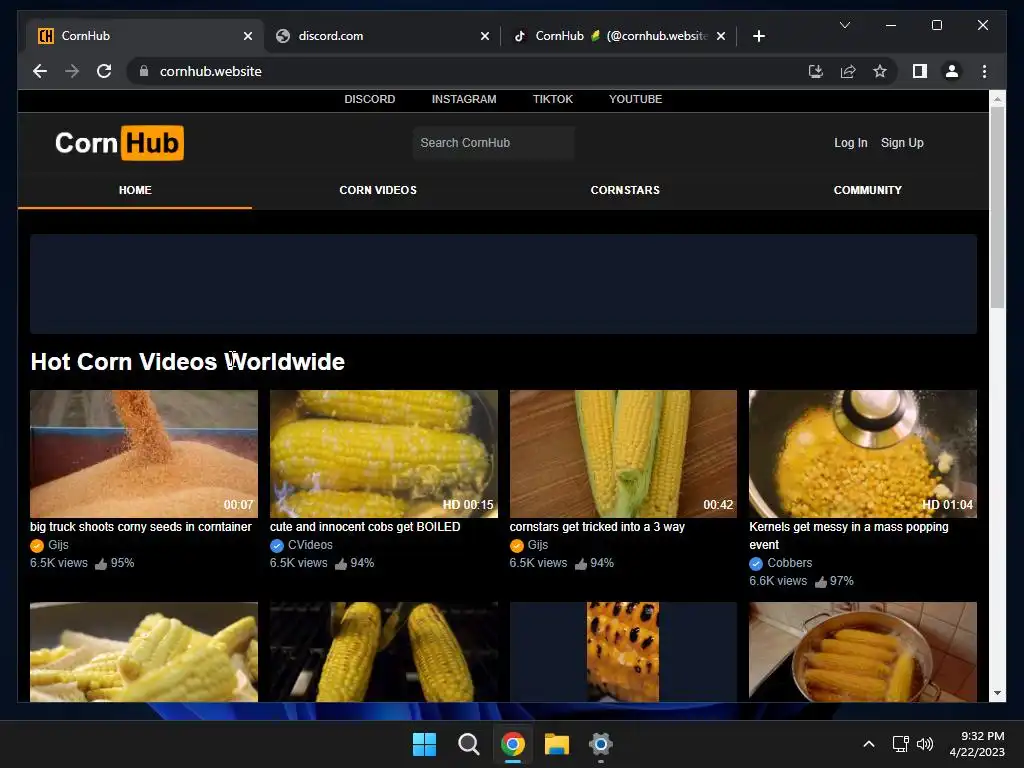Click title 'cute and innocent cobs get BOILED'
Viewport: 1024px width, 768px height.
(x=365, y=527)
